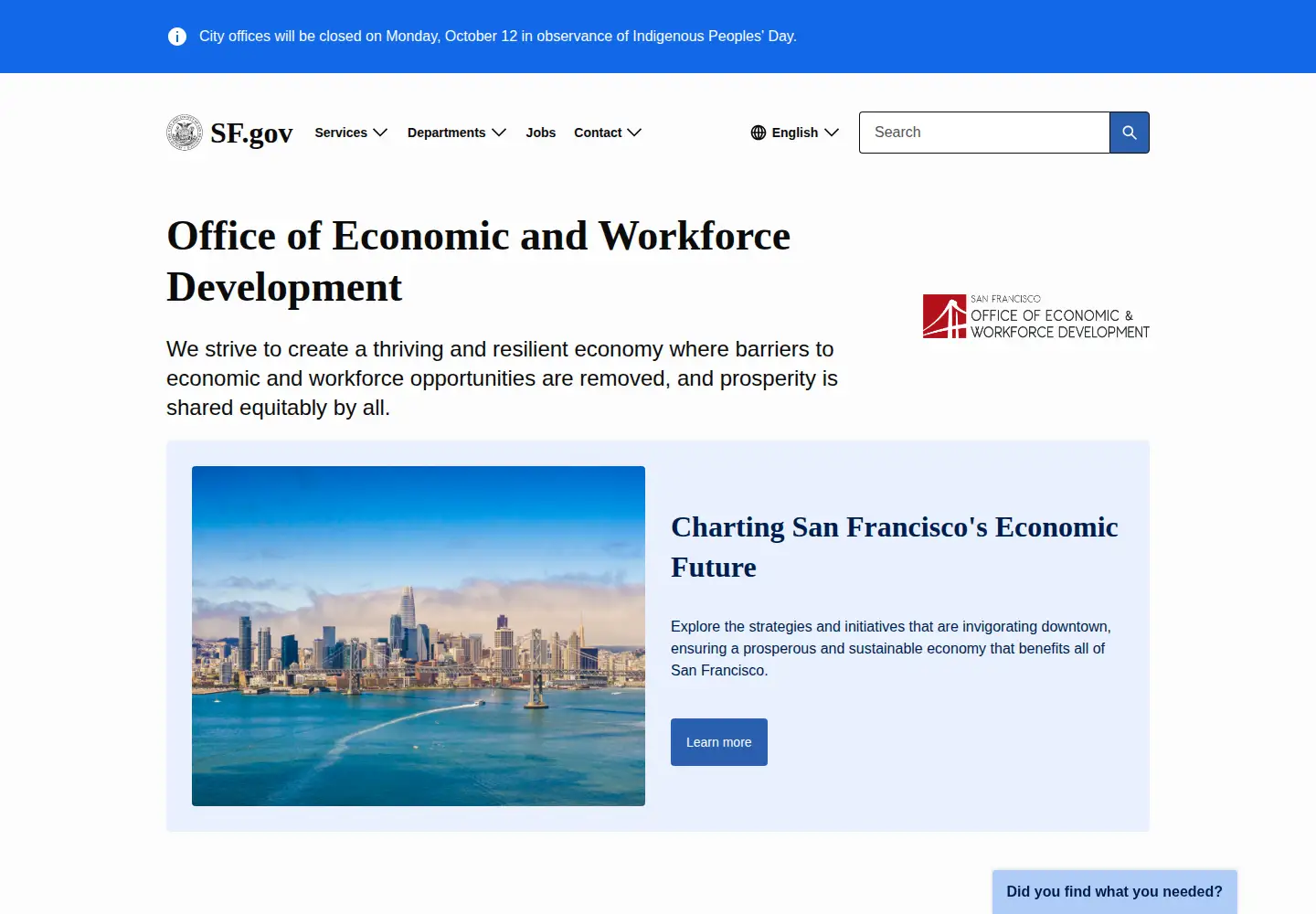Open the Contact dropdown menu

point(608,133)
